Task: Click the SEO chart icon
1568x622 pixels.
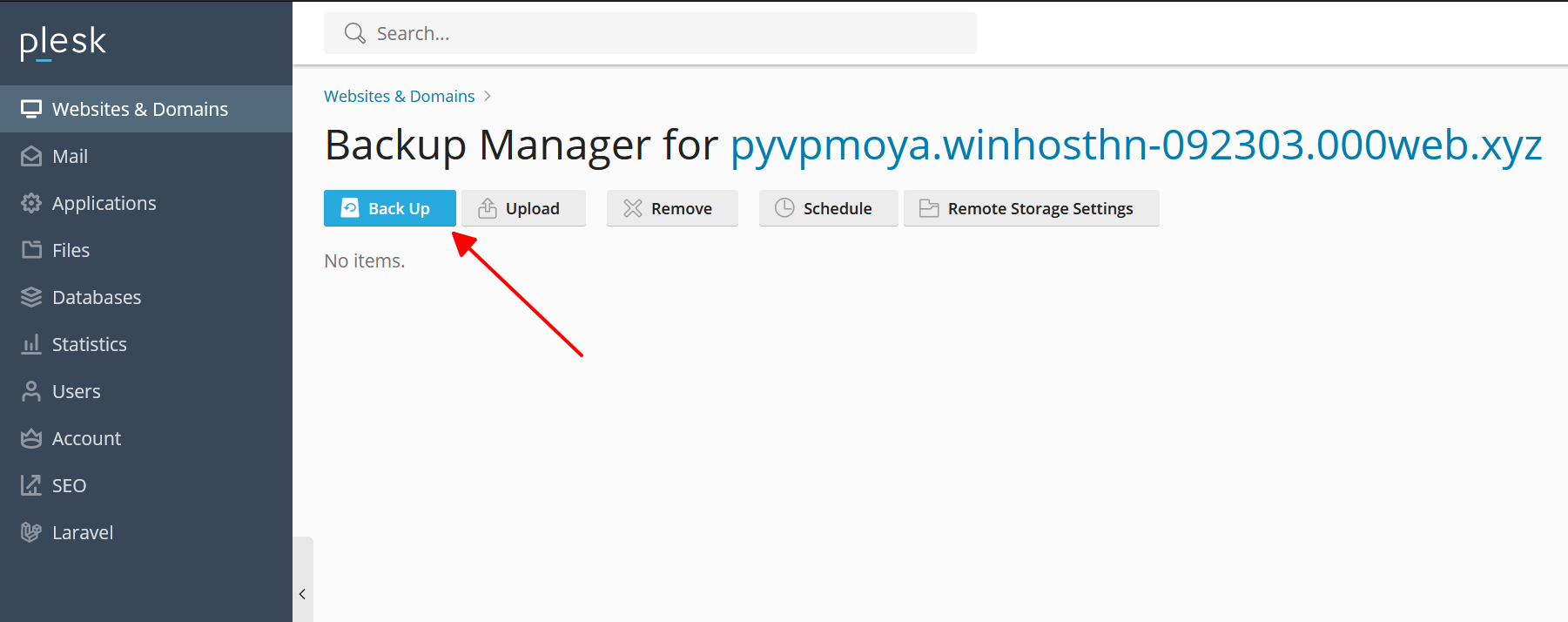Action: 31,485
